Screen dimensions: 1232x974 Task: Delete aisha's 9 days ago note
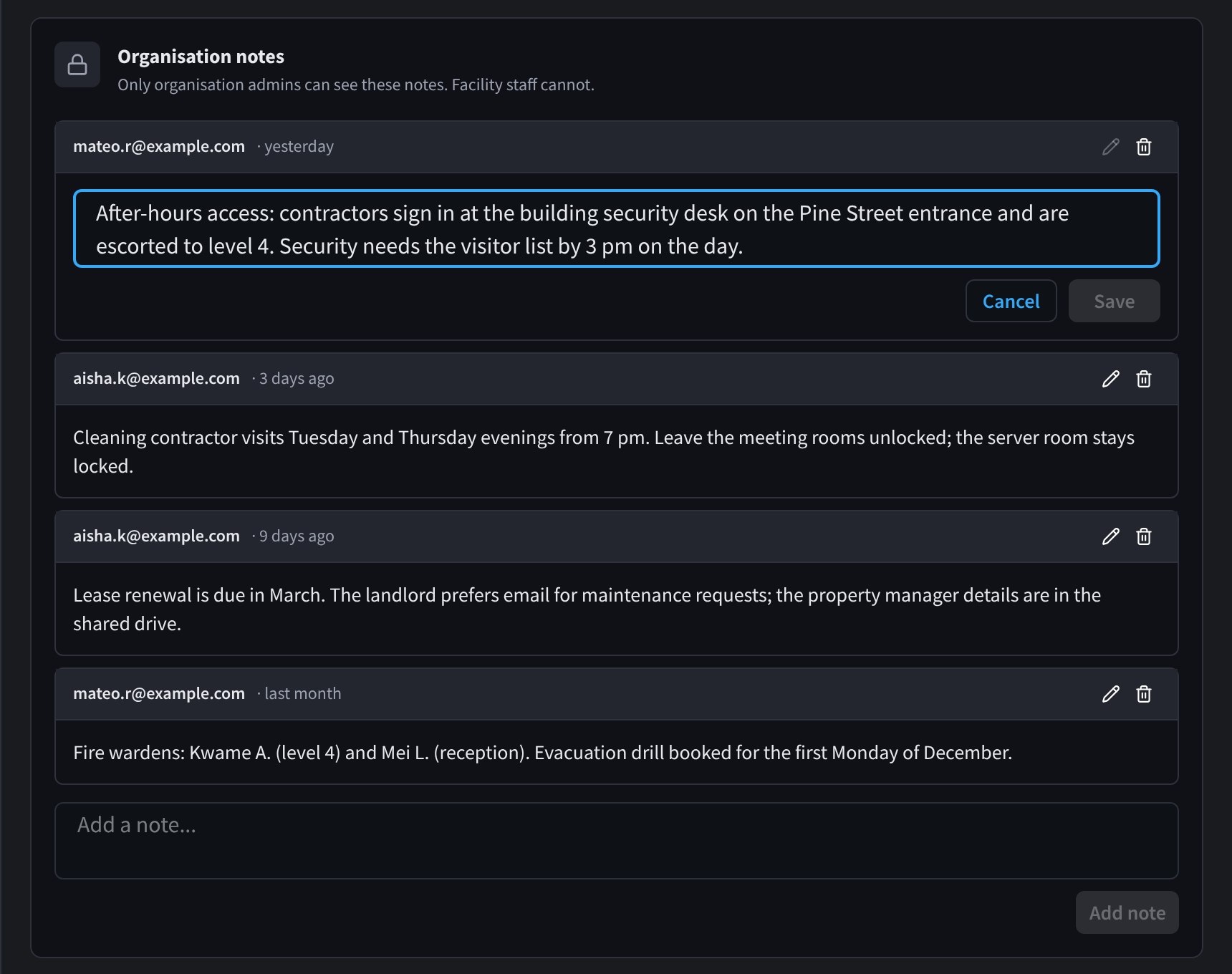1144,536
